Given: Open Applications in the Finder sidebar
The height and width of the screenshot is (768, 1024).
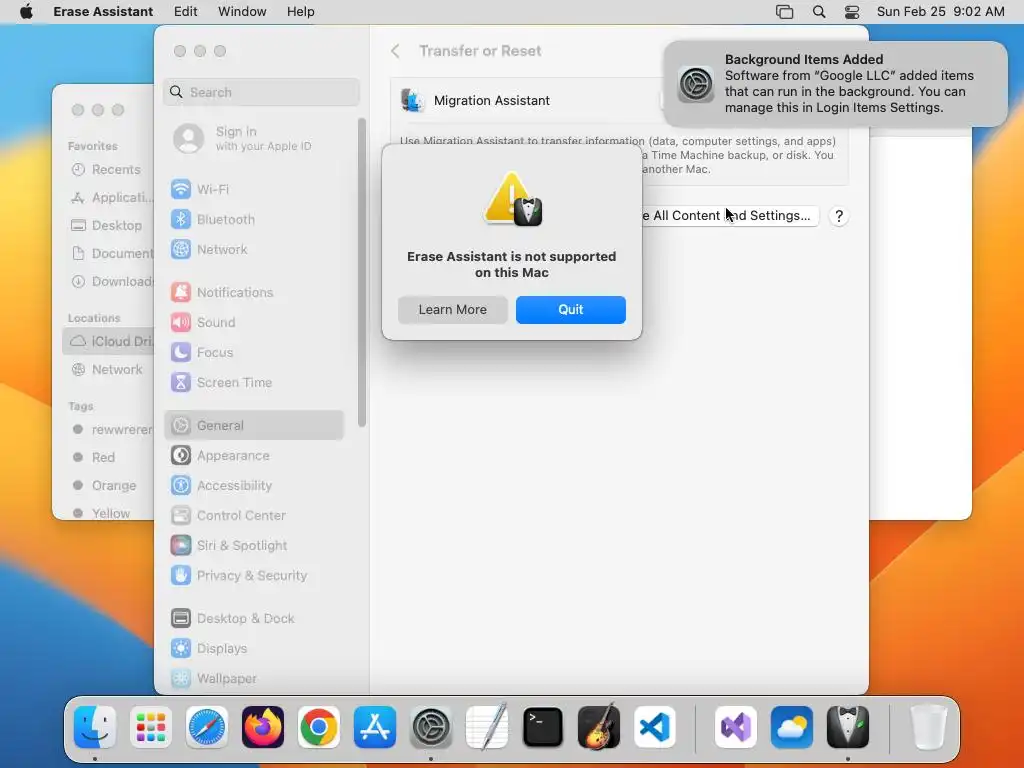Looking at the screenshot, I should (x=108, y=197).
